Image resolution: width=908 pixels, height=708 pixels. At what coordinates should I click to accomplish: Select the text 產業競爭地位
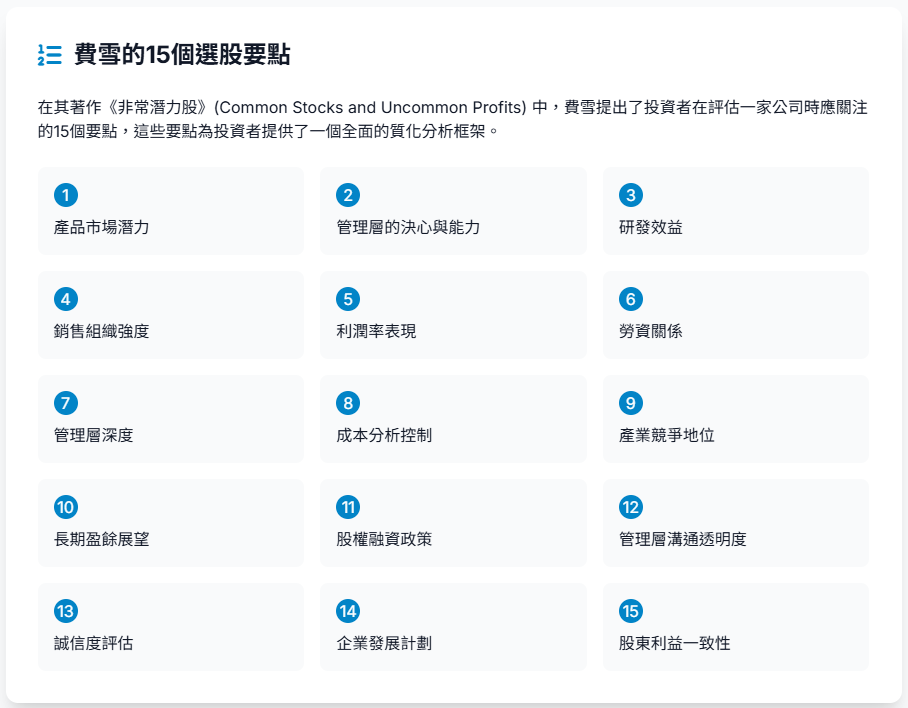667,435
